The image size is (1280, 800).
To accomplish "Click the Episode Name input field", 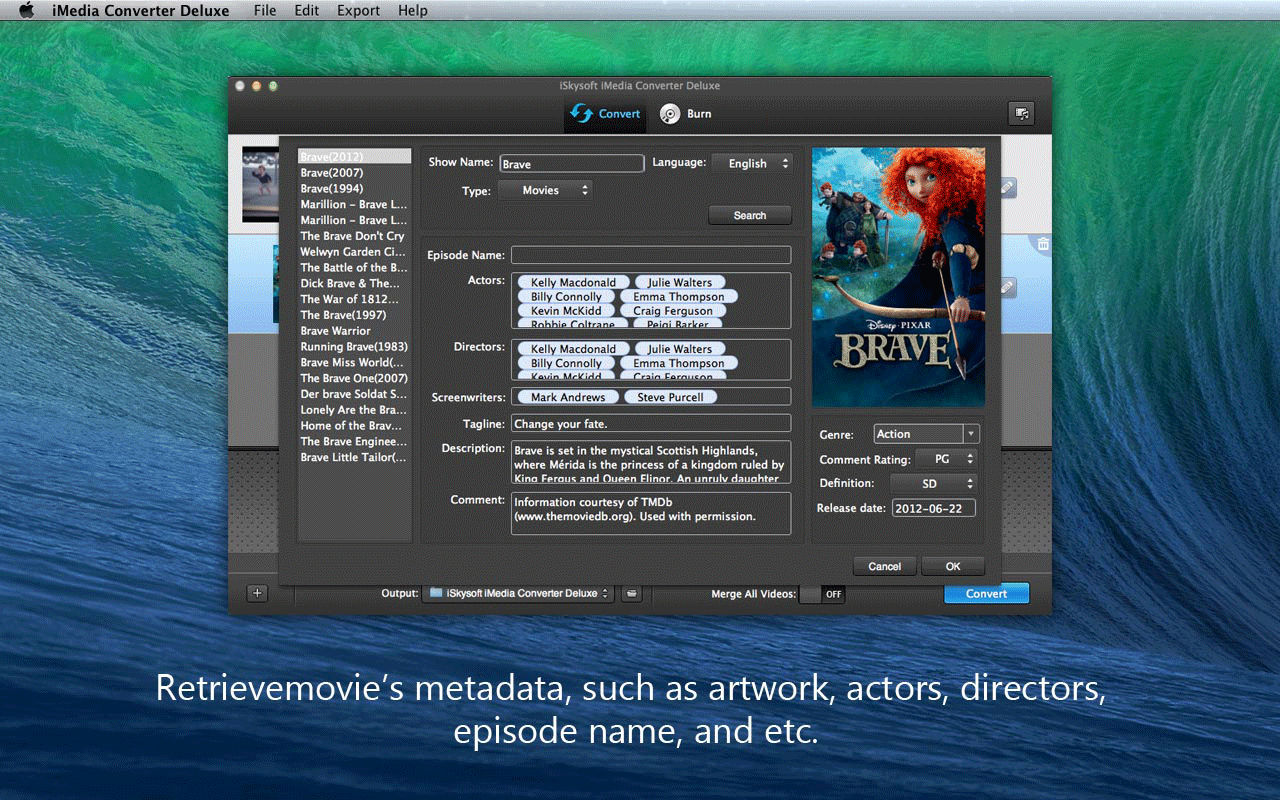I will [x=651, y=255].
